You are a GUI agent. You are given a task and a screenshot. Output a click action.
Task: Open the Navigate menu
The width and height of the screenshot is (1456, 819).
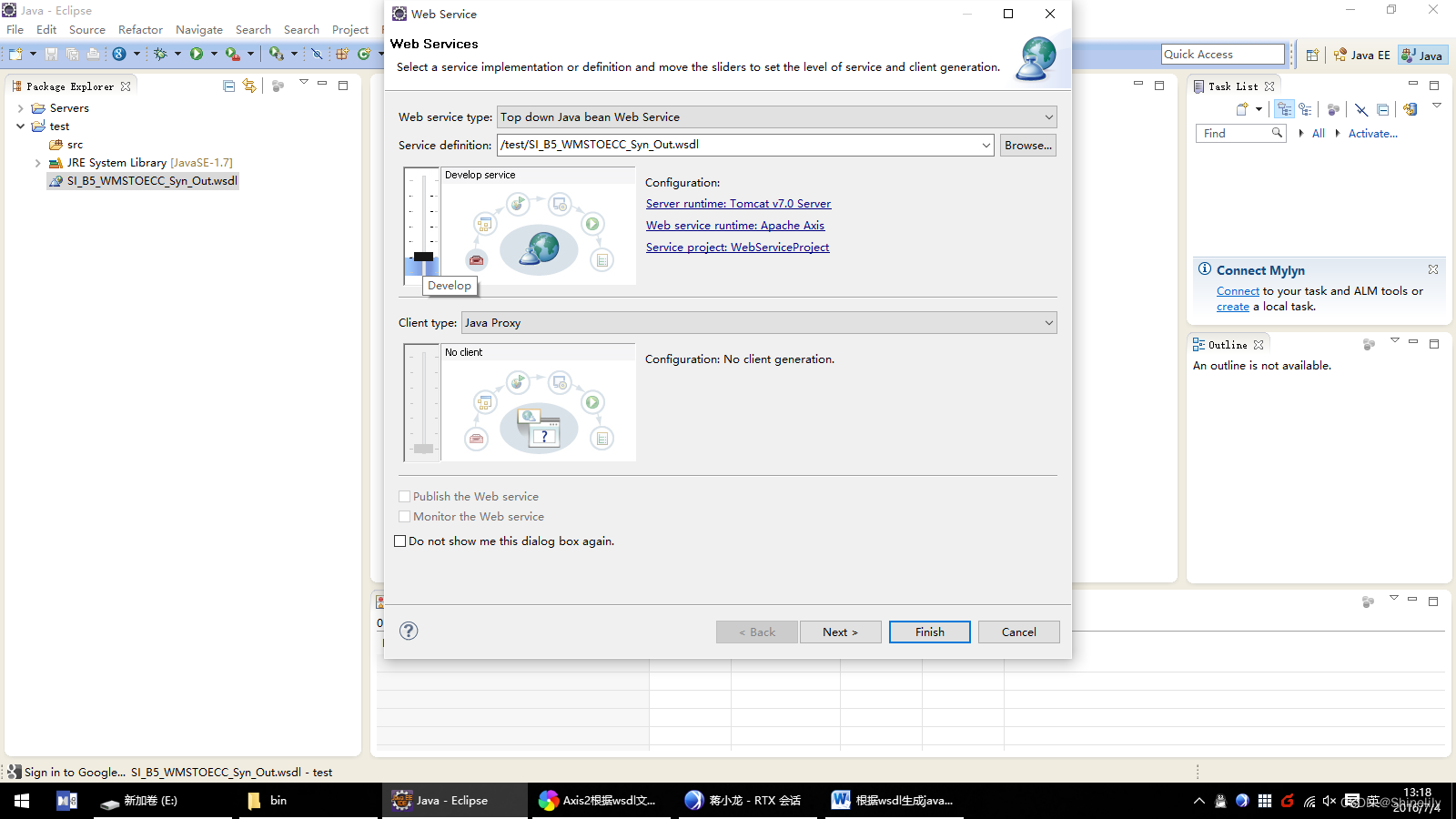click(x=199, y=30)
